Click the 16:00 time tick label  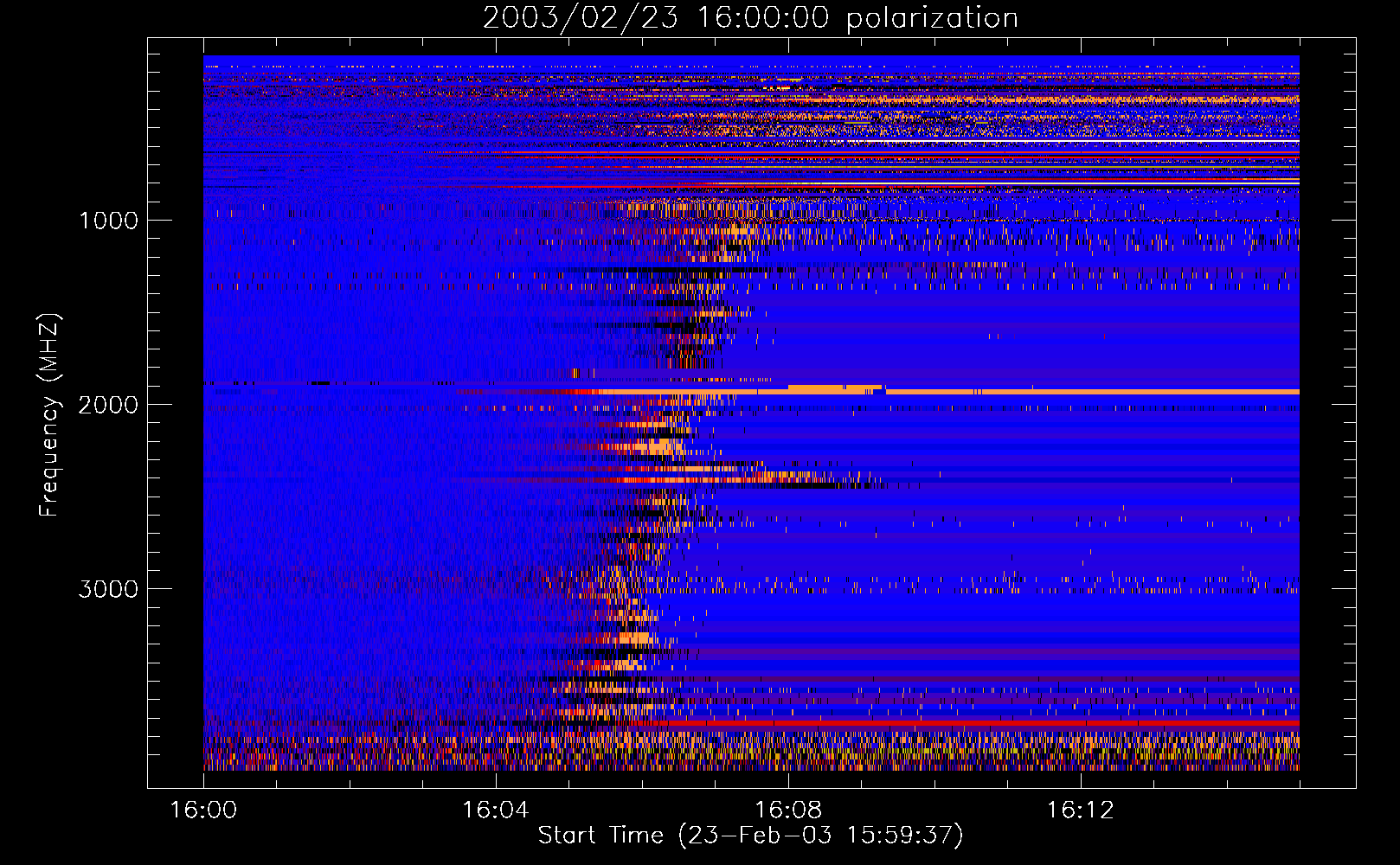[203, 811]
